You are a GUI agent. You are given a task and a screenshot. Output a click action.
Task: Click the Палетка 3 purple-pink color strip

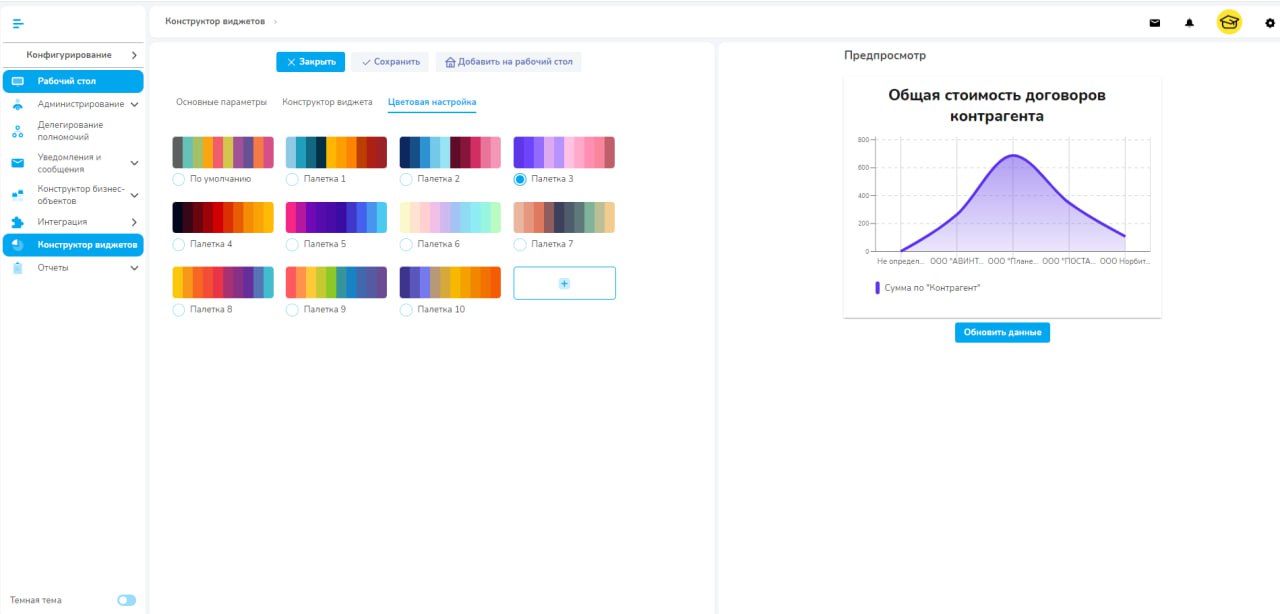coord(564,152)
